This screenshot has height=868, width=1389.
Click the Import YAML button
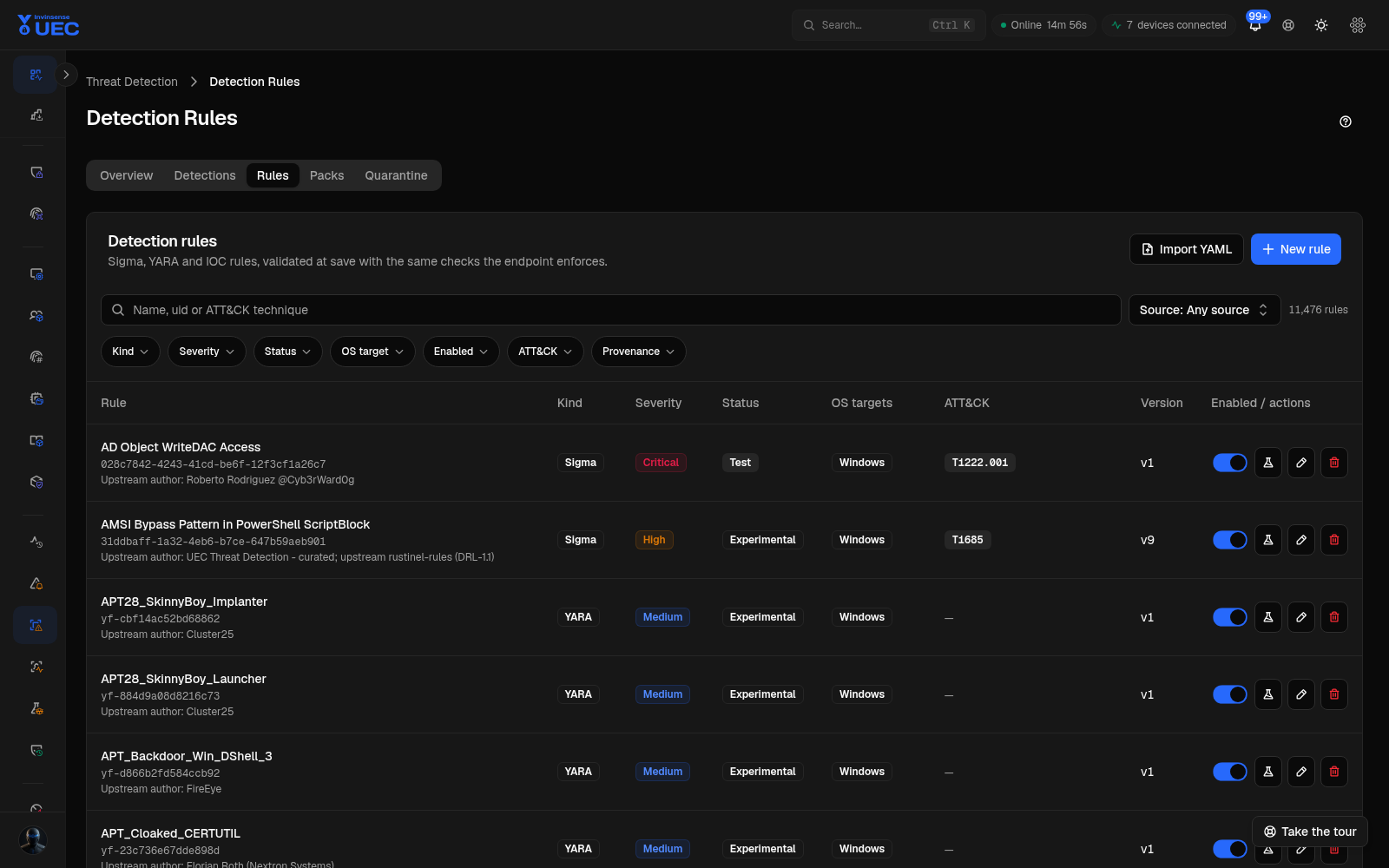tap(1187, 249)
